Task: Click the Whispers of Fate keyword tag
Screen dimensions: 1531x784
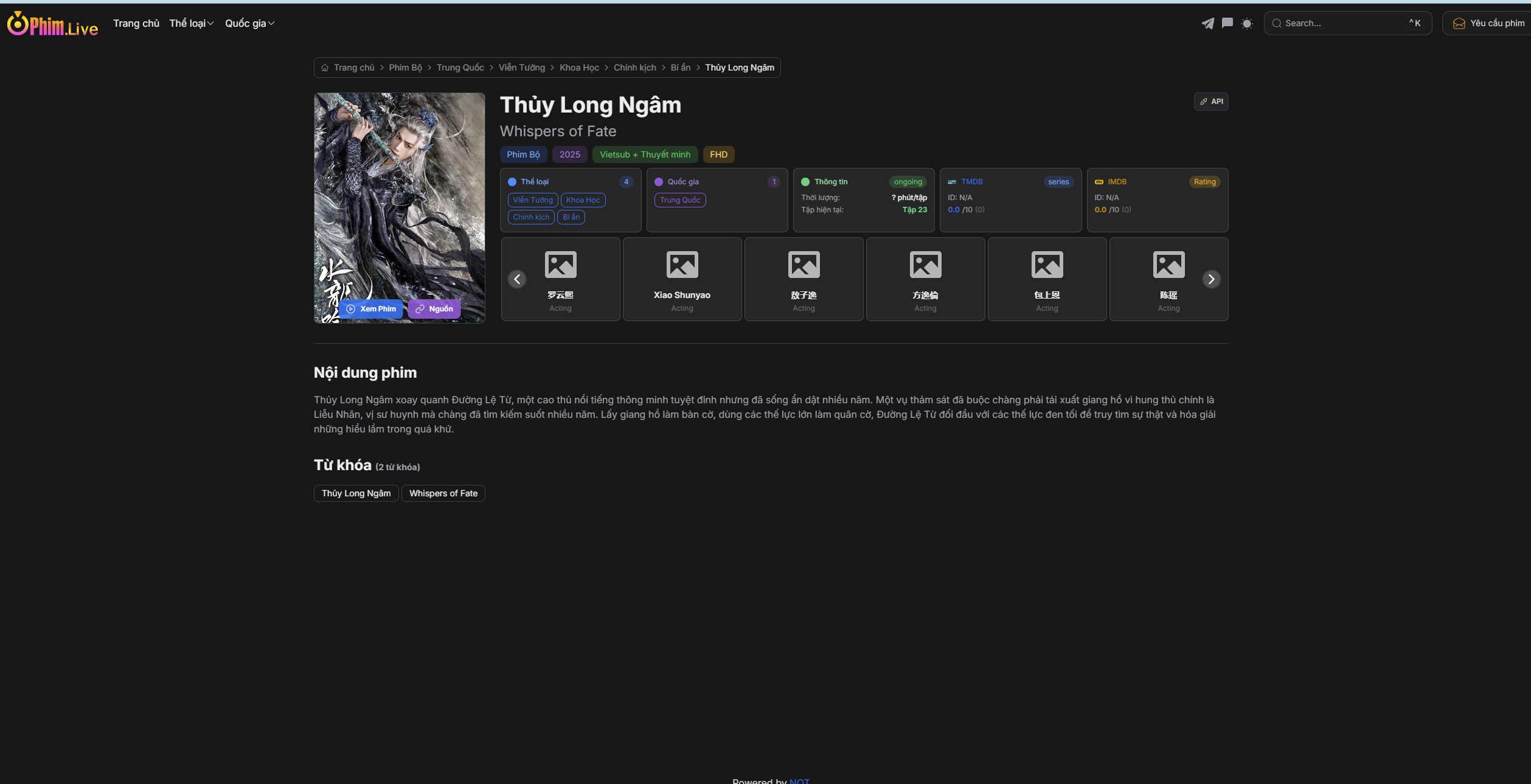Action: point(443,493)
